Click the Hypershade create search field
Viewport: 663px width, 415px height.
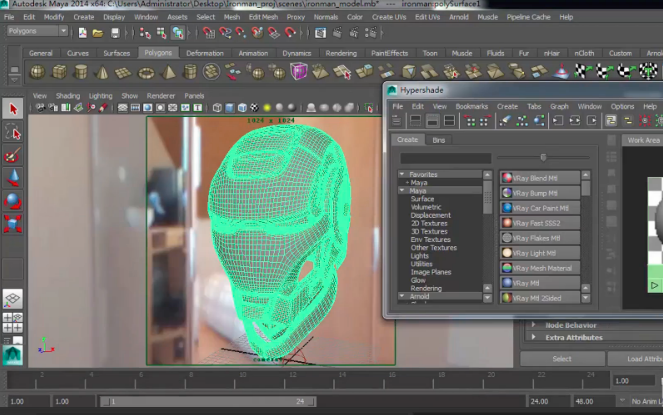[x=446, y=158]
